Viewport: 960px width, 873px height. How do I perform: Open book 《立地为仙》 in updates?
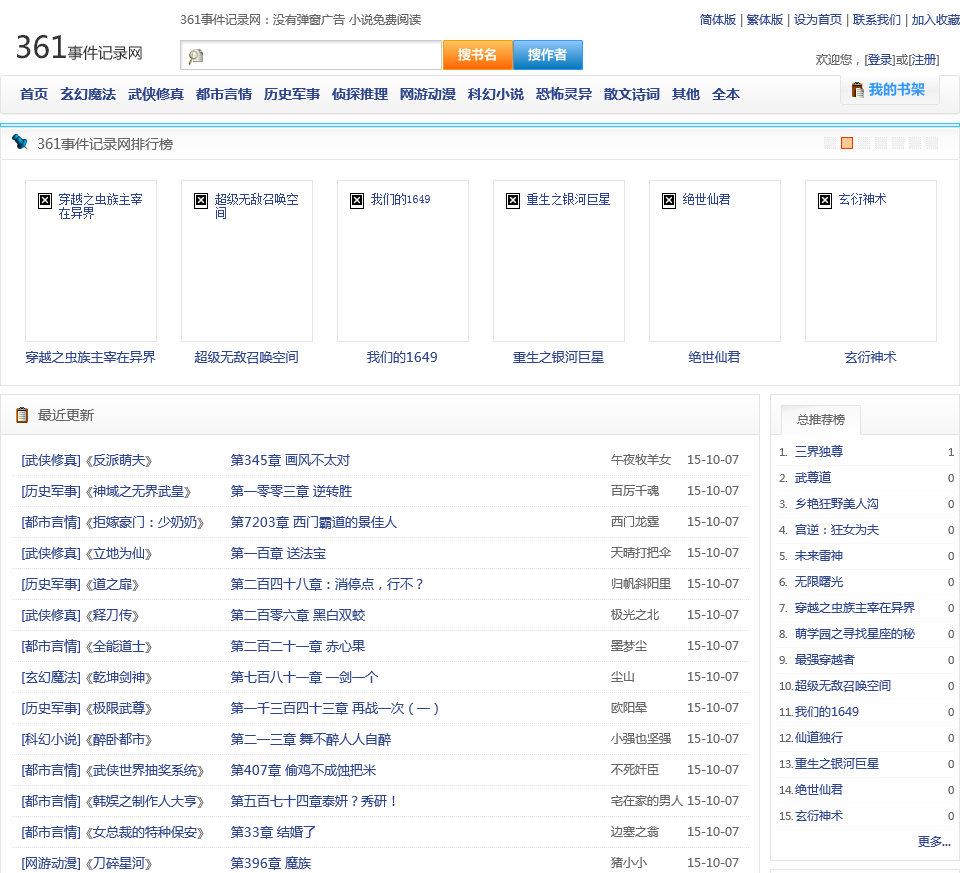tap(119, 554)
